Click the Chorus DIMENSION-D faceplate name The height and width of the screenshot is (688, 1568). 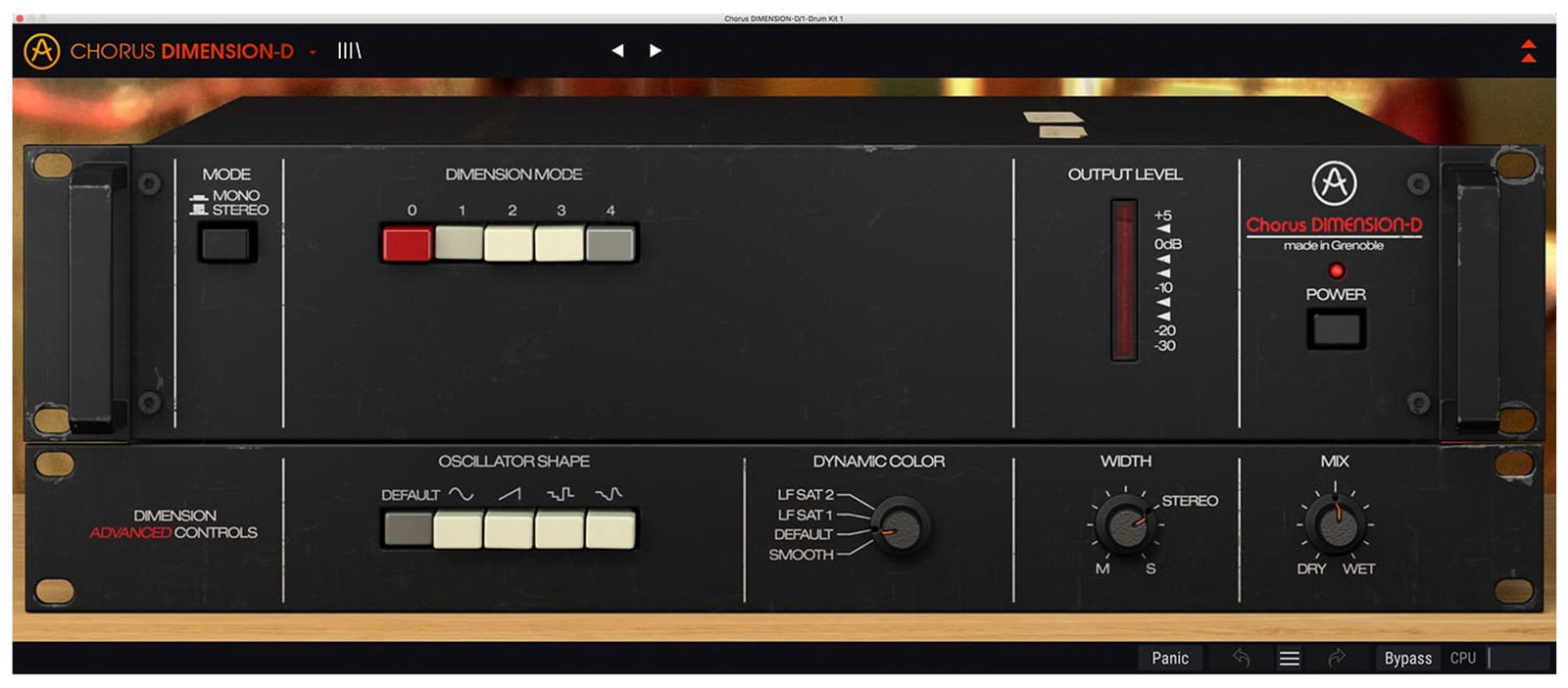(1334, 225)
